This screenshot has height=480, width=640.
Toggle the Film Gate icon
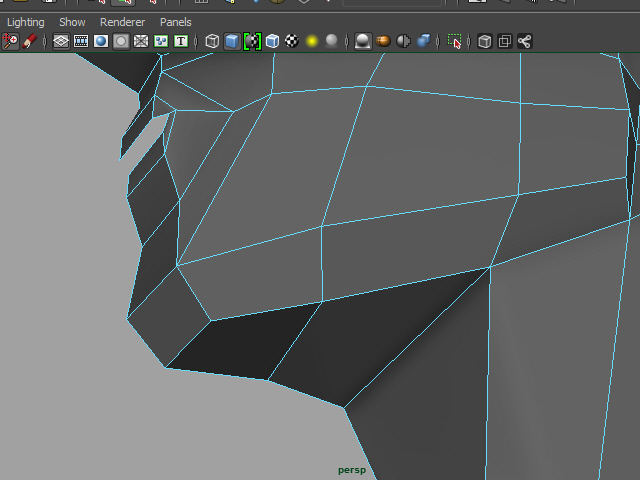81,41
